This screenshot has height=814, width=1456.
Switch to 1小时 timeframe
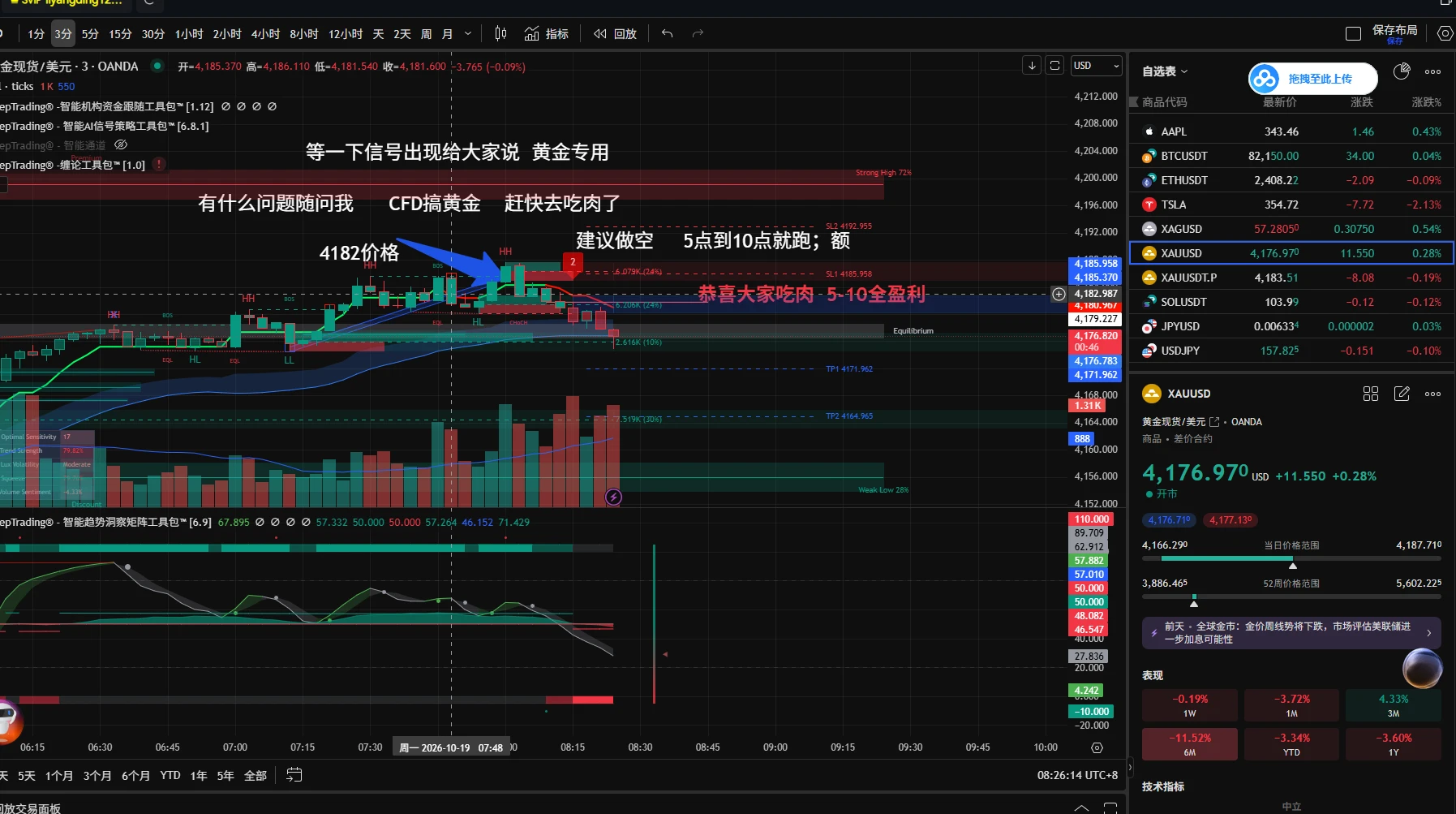[189, 33]
